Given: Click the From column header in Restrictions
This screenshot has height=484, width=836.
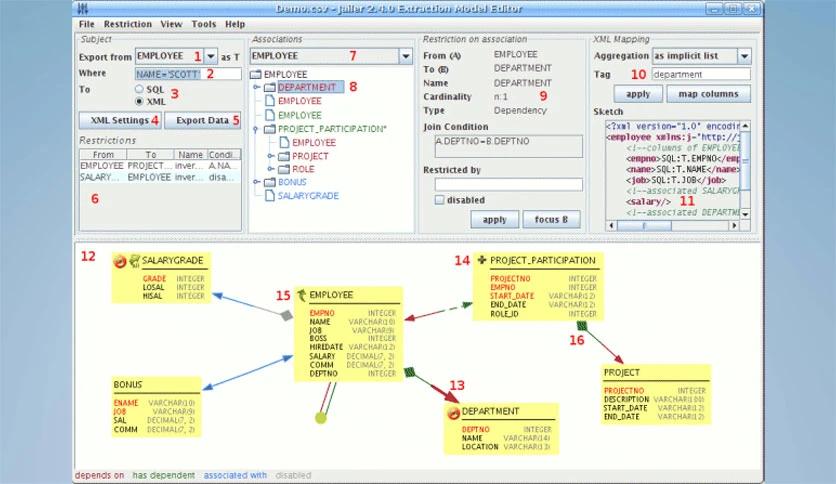Looking at the screenshot, I should [103, 155].
